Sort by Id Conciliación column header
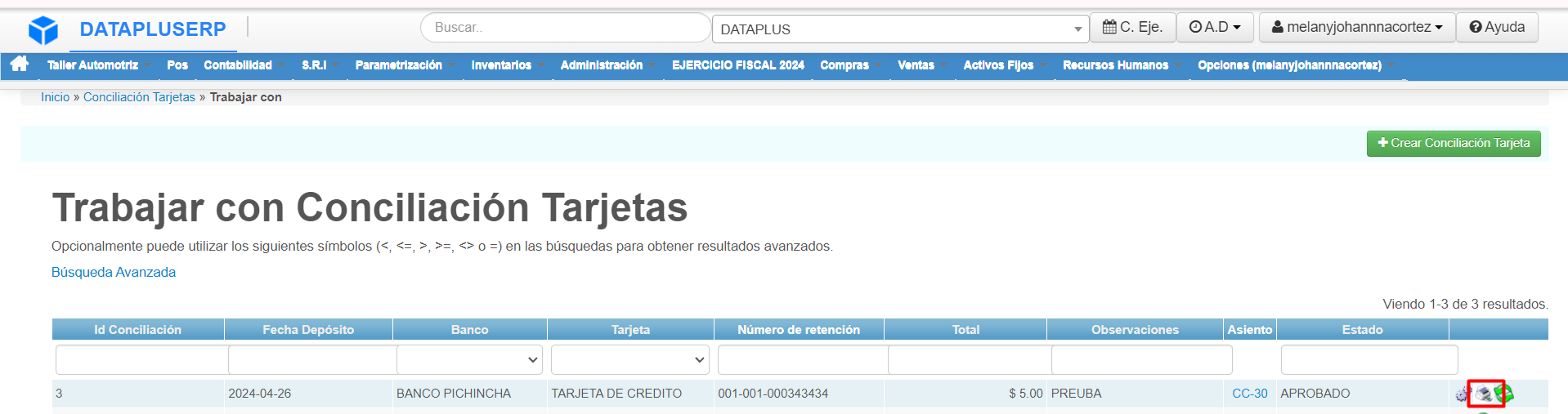This screenshot has height=414, width=1568. (137, 330)
